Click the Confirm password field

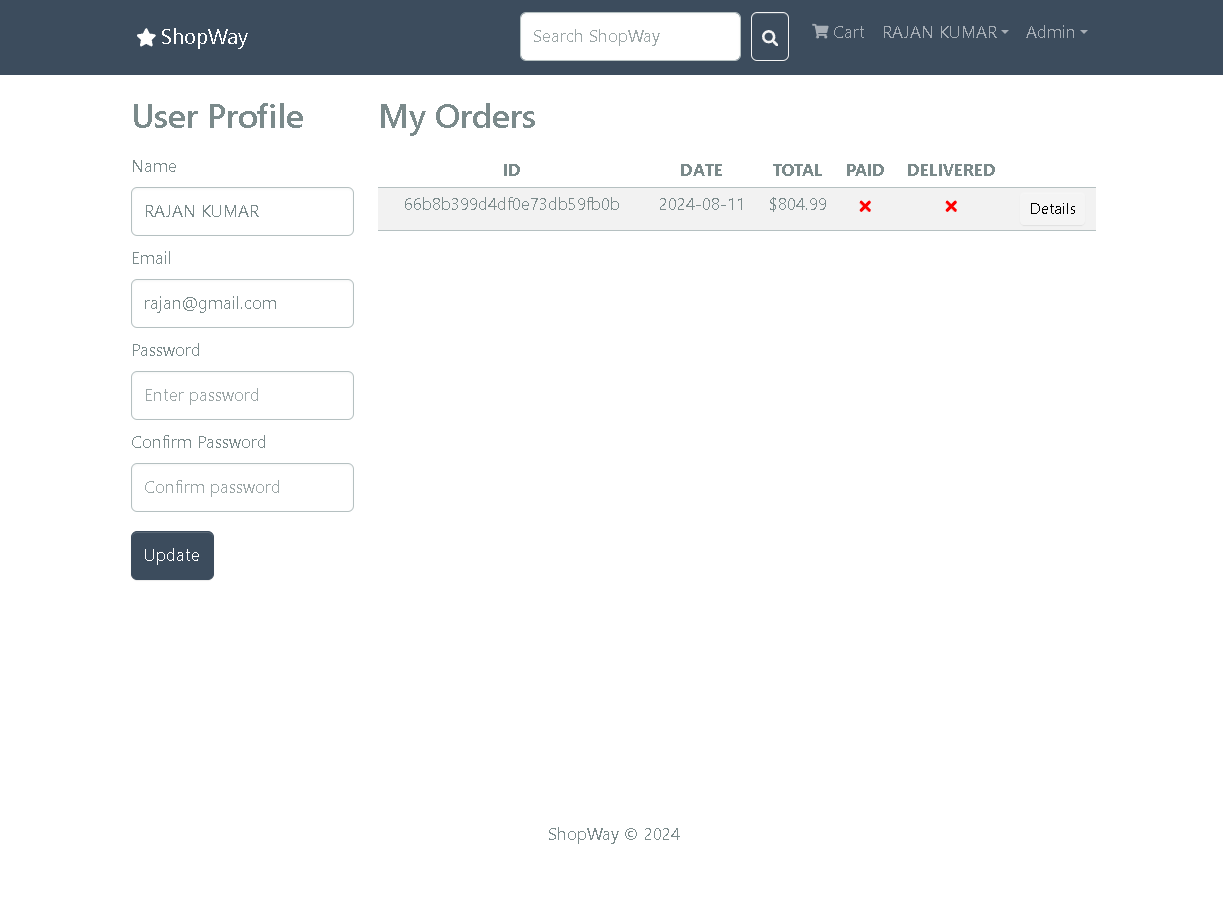point(242,488)
